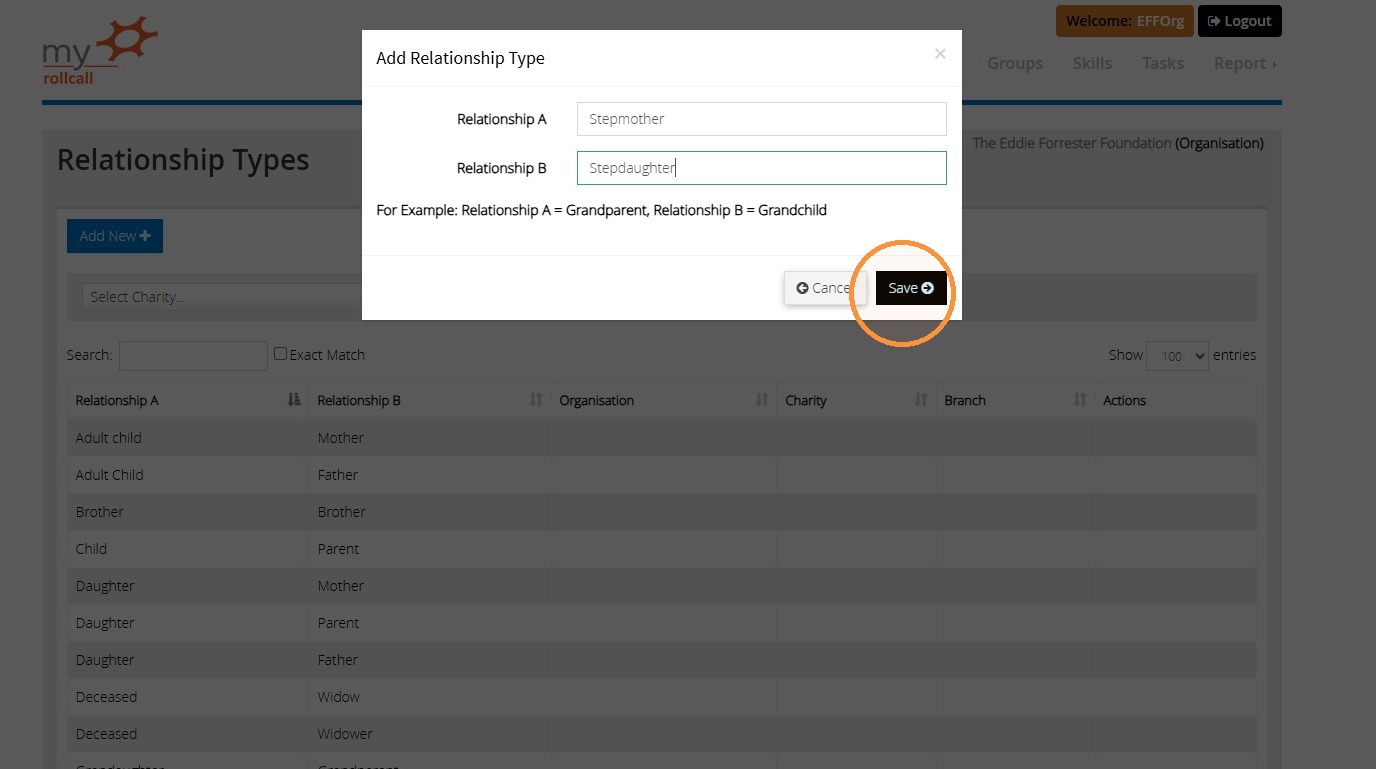1376x769 pixels.
Task: Select the Widower cell in Relationship B
Action: point(430,734)
